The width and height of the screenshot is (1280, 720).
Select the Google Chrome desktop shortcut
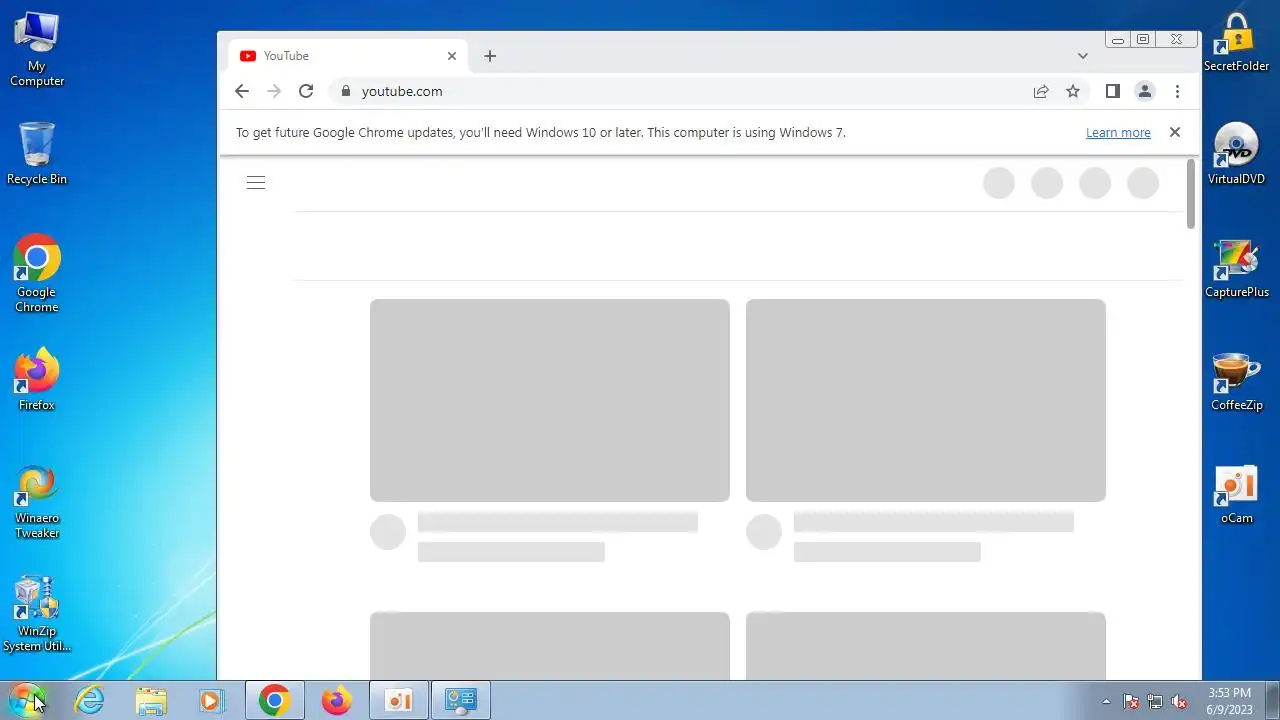coord(37,274)
